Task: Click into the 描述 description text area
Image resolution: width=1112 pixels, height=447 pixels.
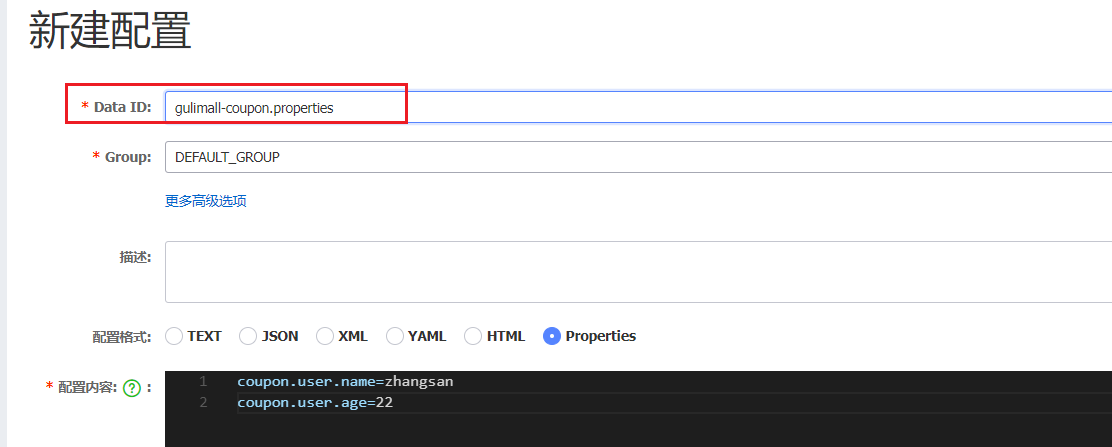Action: click(600, 271)
